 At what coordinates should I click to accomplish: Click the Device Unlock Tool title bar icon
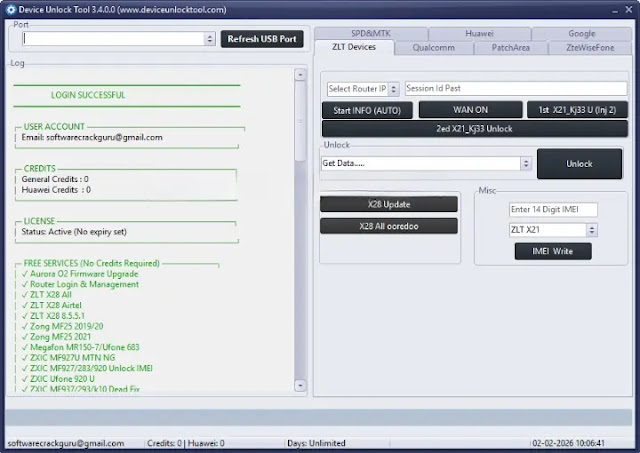[11, 11]
